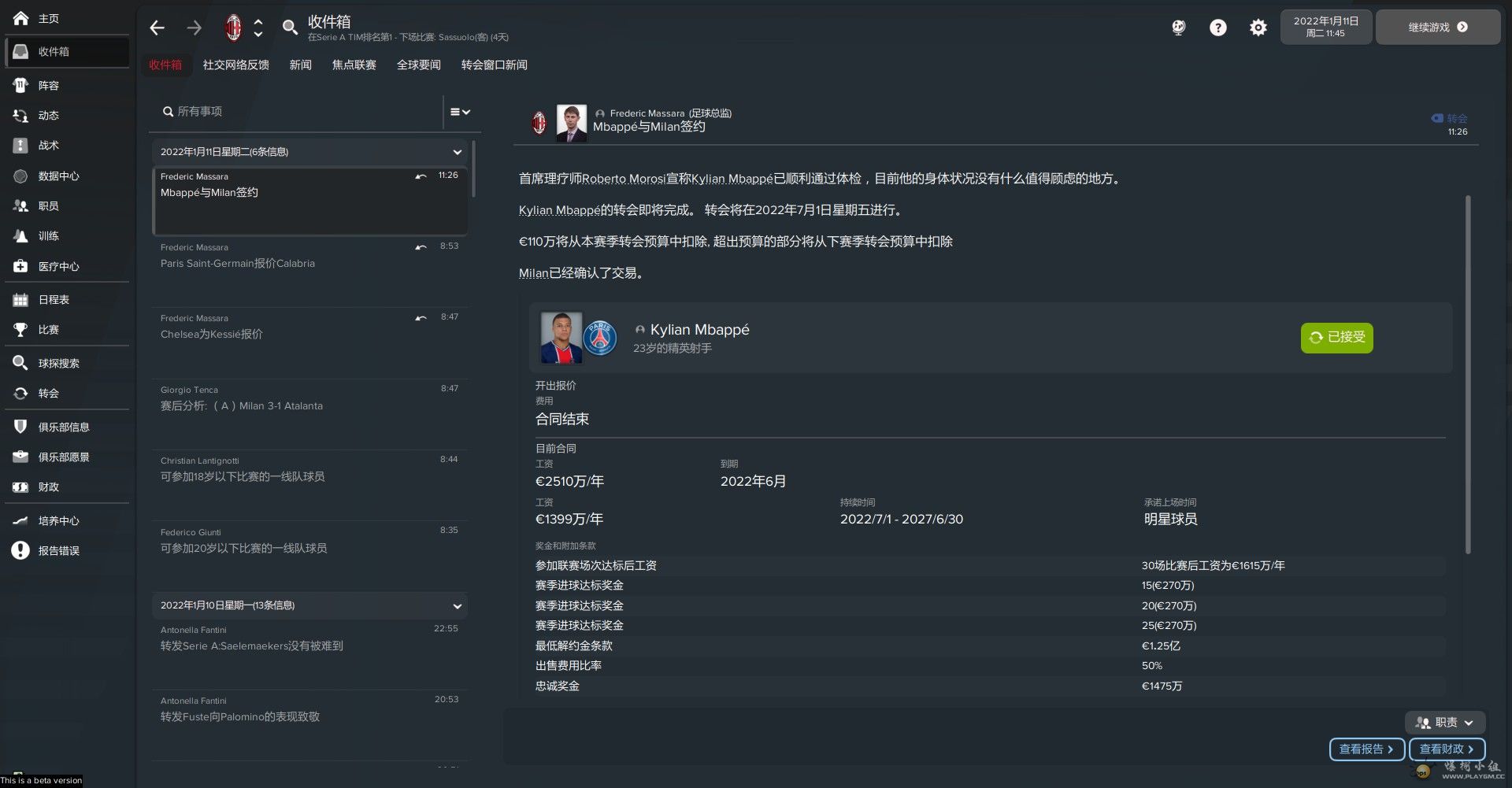Open the help question mark icon
This screenshot has width=1512, height=788.
click(1217, 28)
